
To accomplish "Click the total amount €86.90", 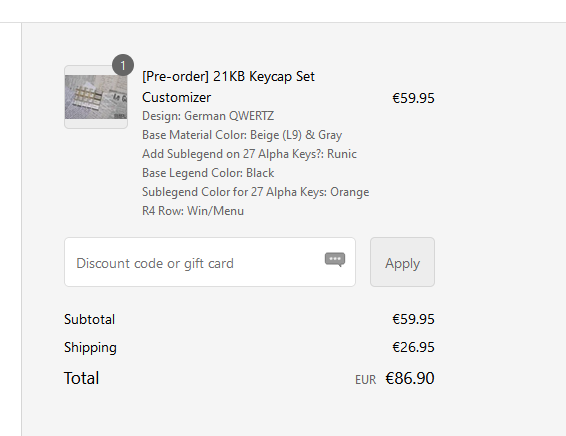I will pos(410,378).
